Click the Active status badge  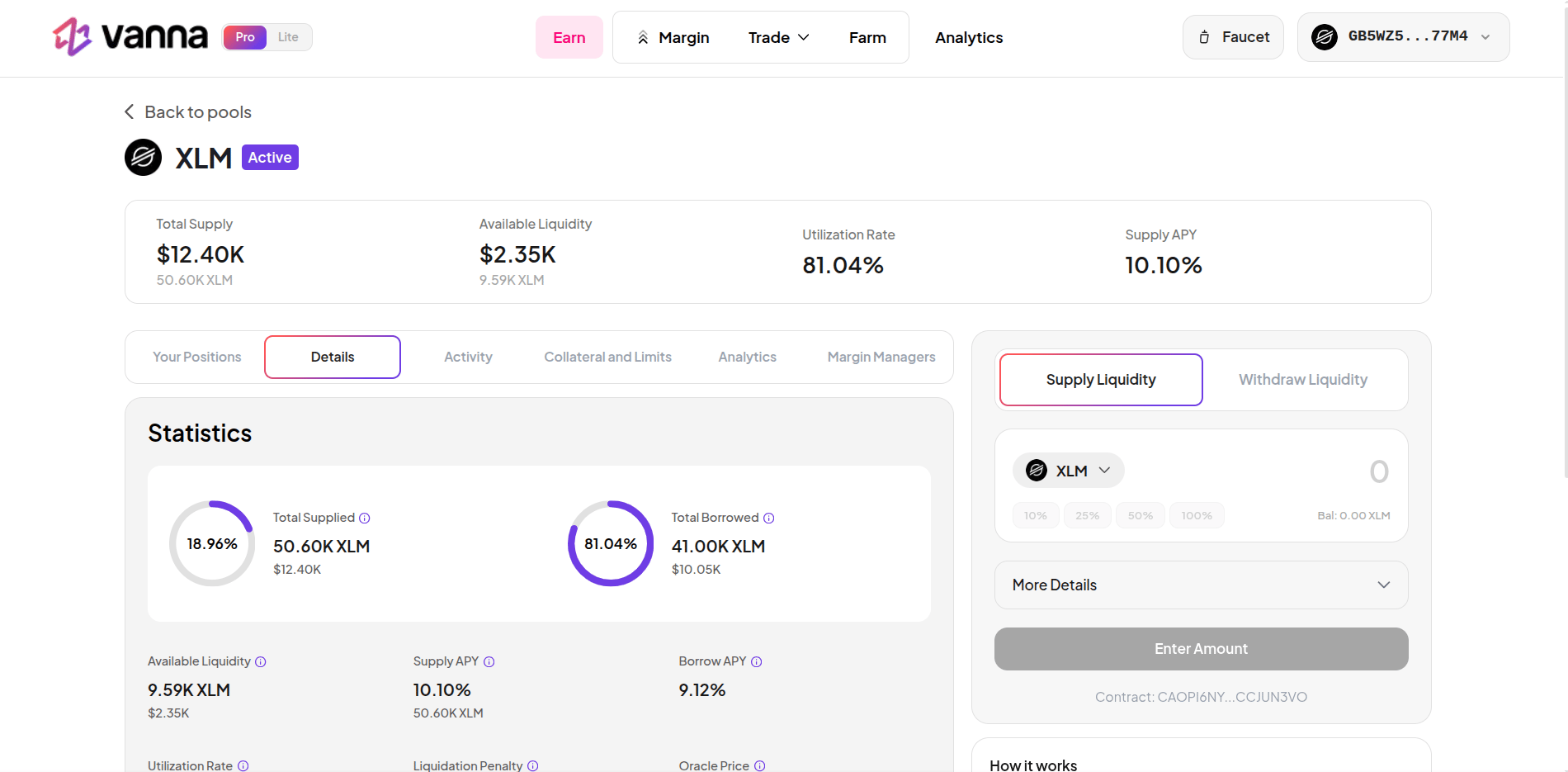[270, 157]
